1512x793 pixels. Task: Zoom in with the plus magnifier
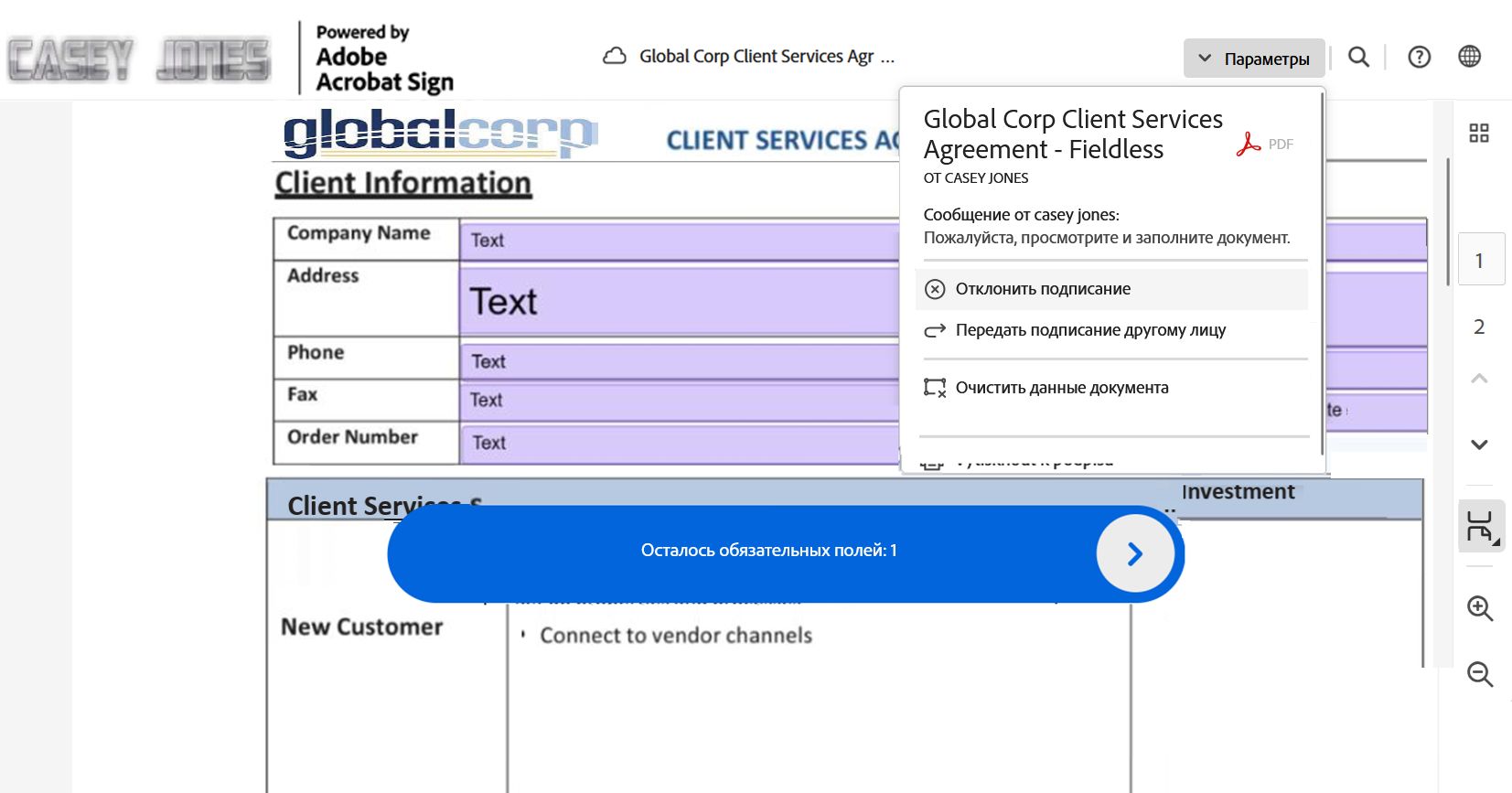pyautogui.click(x=1480, y=608)
